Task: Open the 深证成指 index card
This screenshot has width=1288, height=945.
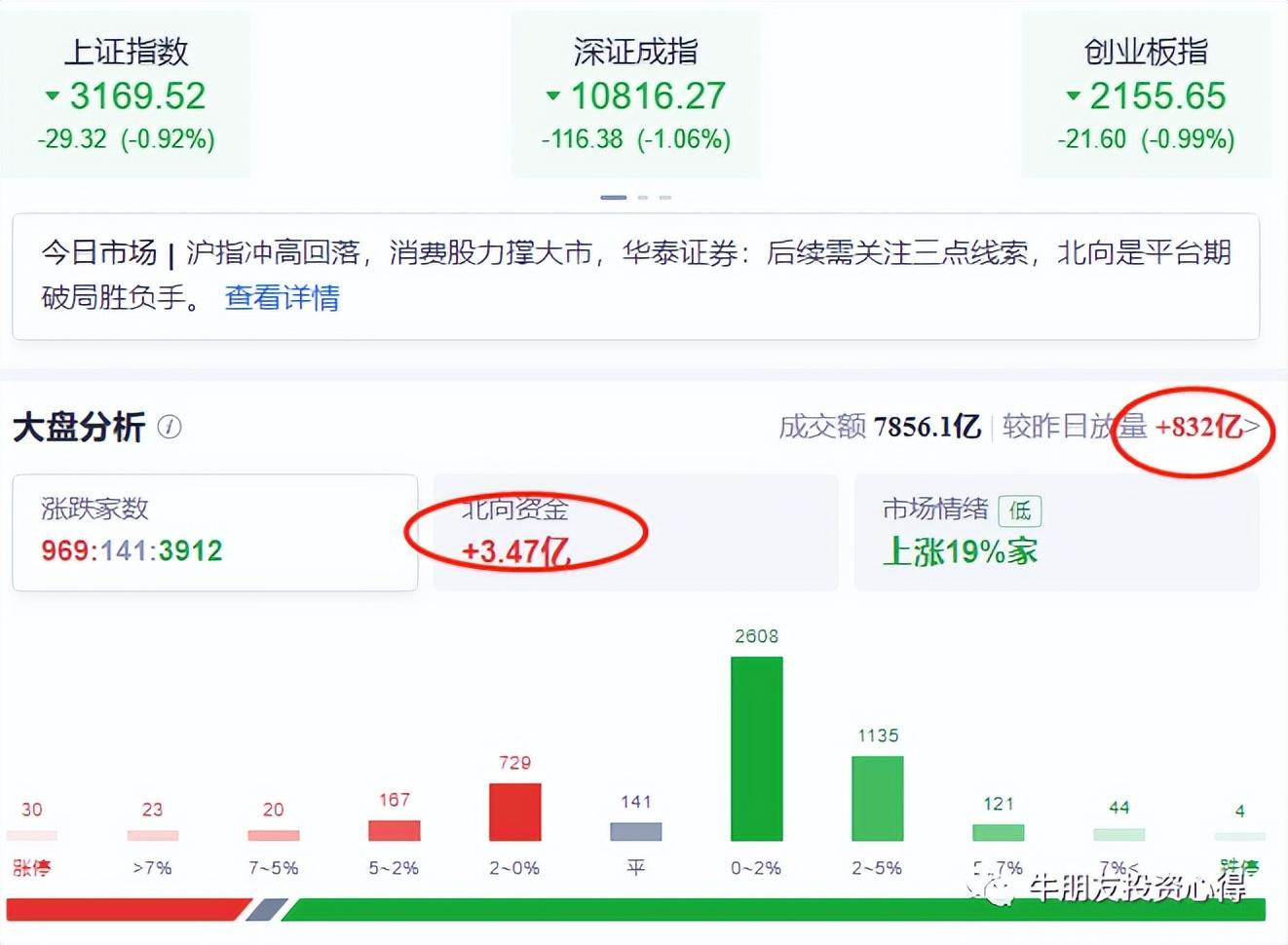Action: 635,94
